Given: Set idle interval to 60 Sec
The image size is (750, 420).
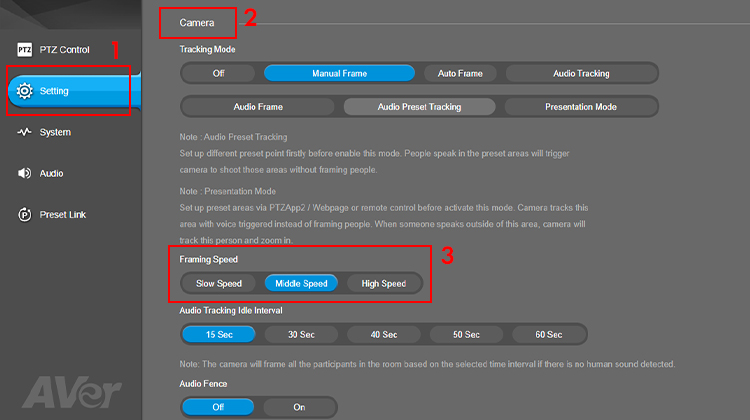Looking at the screenshot, I should (x=548, y=334).
